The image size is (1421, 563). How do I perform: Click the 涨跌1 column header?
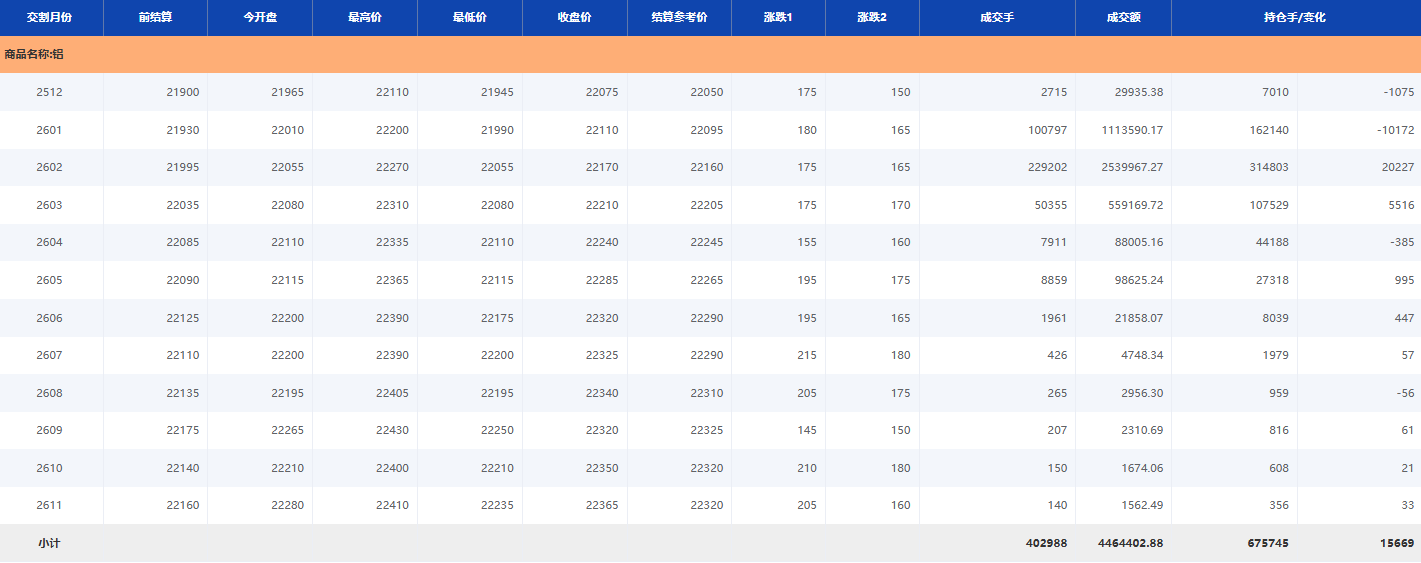(x=777, y=18)
